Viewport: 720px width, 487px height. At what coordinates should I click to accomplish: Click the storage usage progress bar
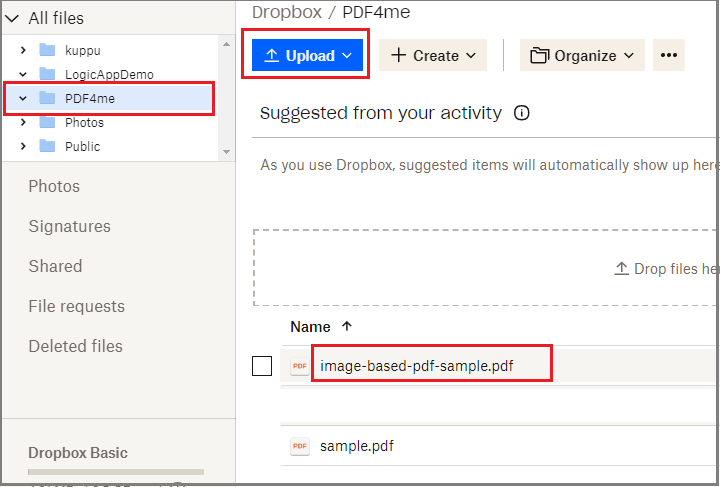point(116,472)
